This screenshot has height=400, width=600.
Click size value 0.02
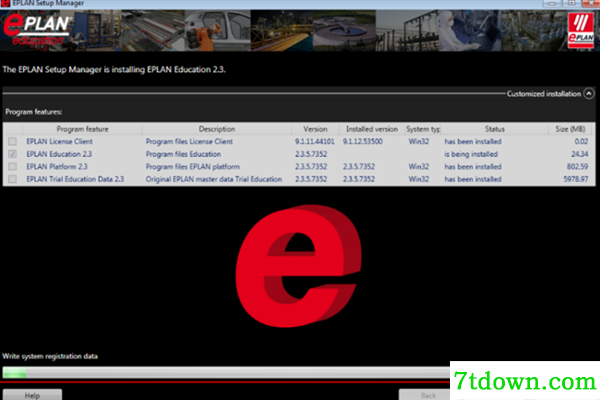coord(581,141)
